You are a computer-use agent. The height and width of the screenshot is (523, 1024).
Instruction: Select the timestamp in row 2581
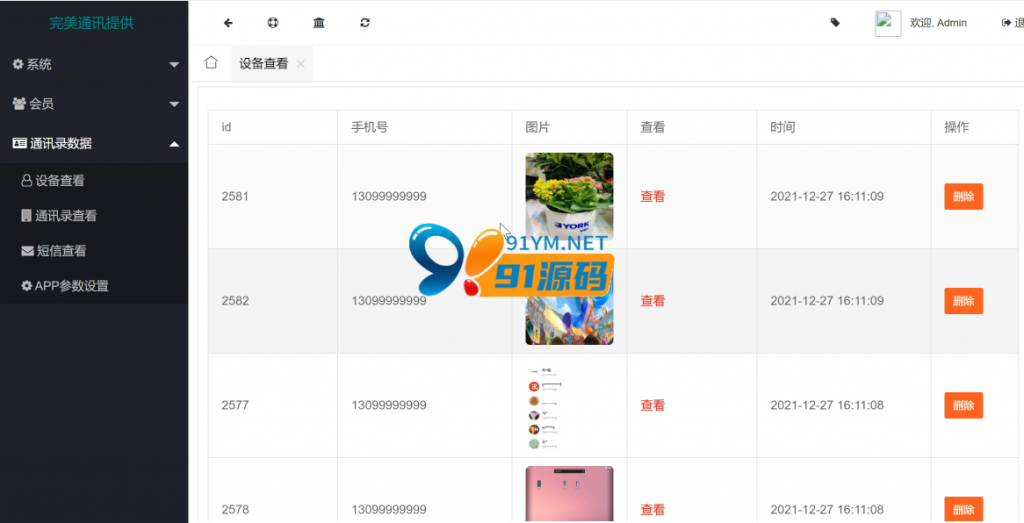[x=827, y=197]
